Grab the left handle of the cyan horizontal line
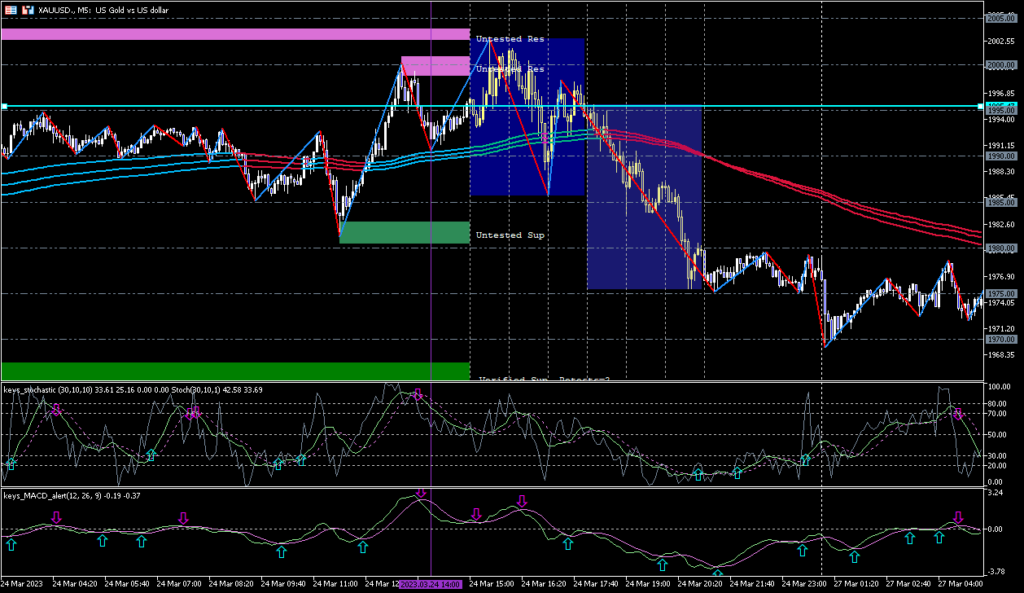1024x593 pixels. [x=4, y=106]
